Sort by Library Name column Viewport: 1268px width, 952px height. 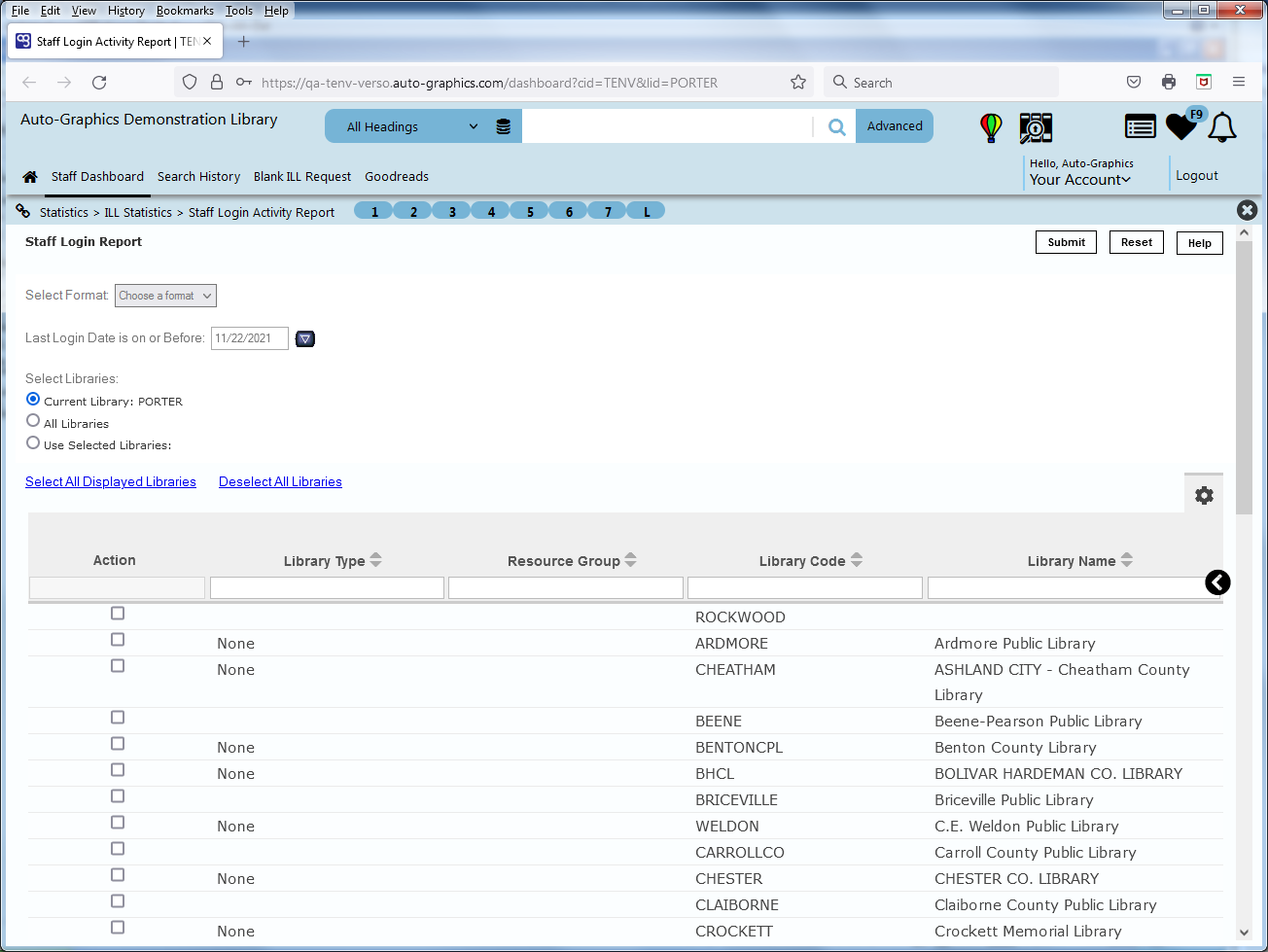pyautogui.click(x=1127, y=560)
